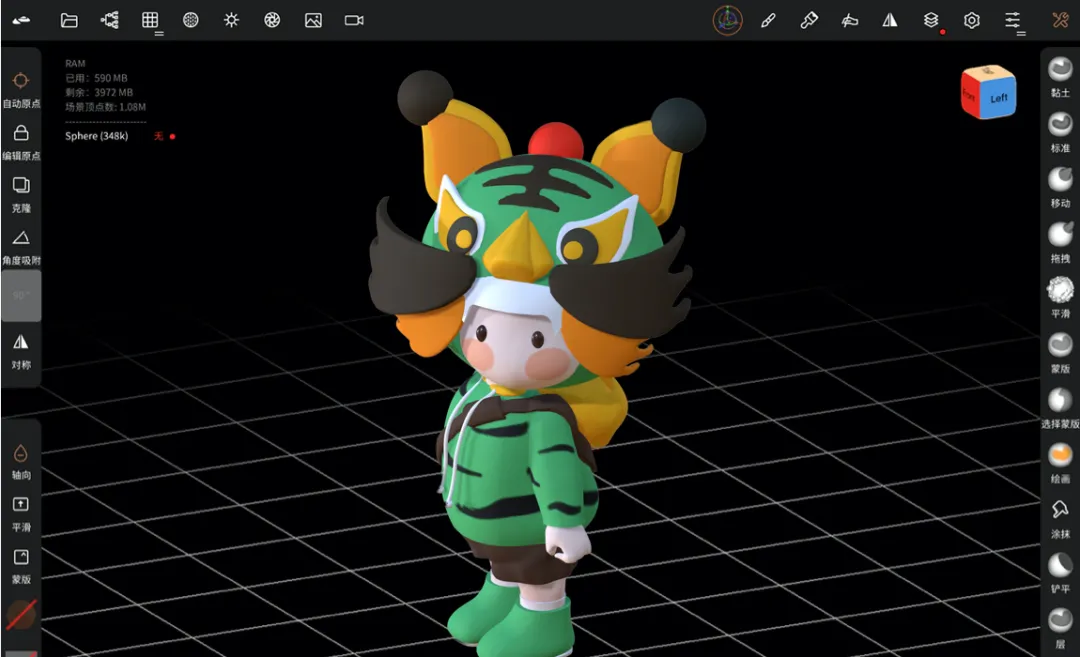
Task: Select the 涂抹 Smudge tool
Action: [1060, 517]
